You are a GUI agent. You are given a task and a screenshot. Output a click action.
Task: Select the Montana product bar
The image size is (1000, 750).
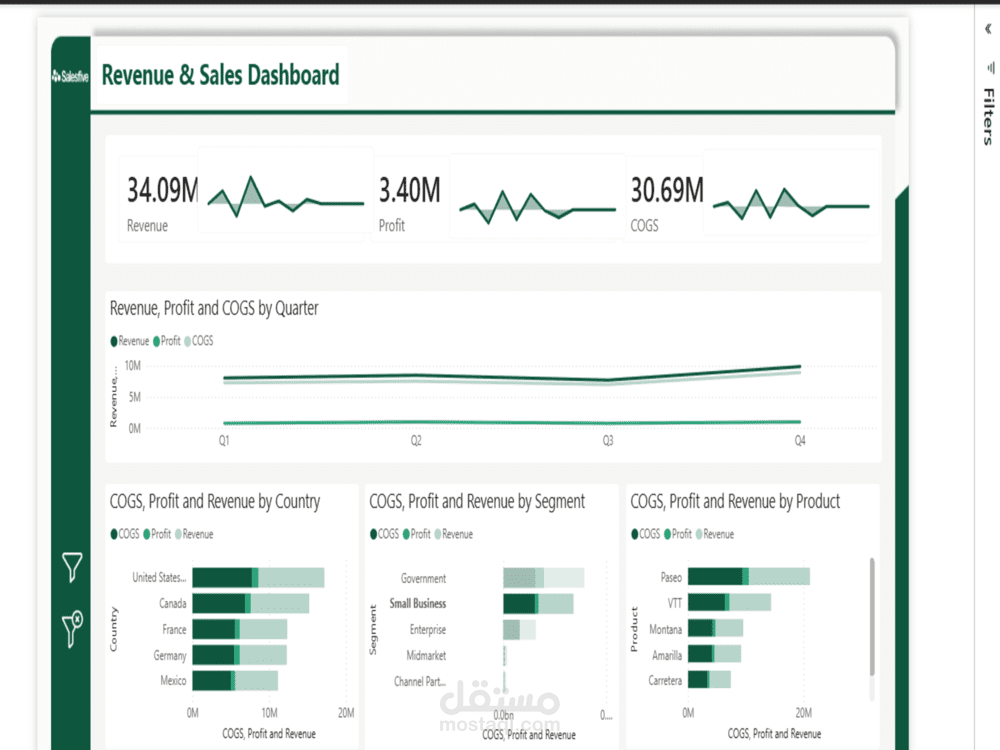(716, 628)
